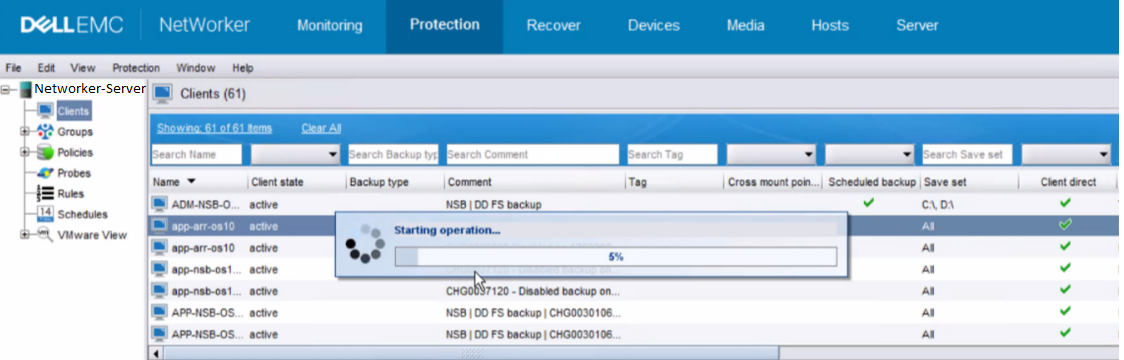Click the horizontal scrollbar thumb

coord(471,354)
